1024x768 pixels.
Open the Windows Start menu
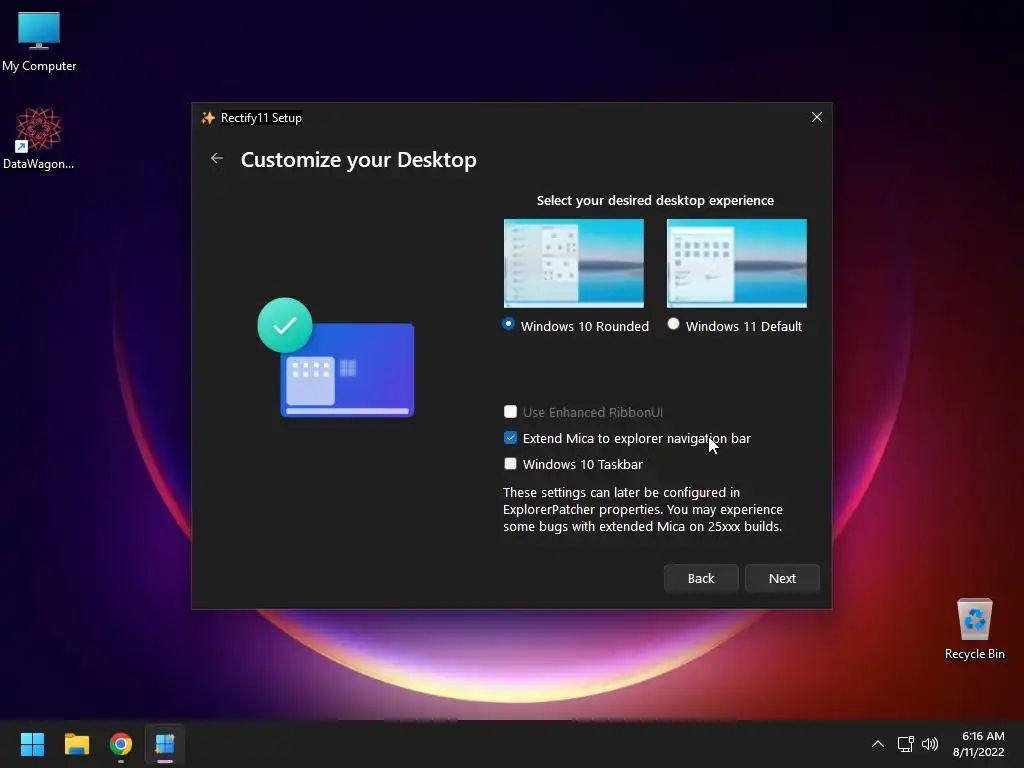[32, 744]
